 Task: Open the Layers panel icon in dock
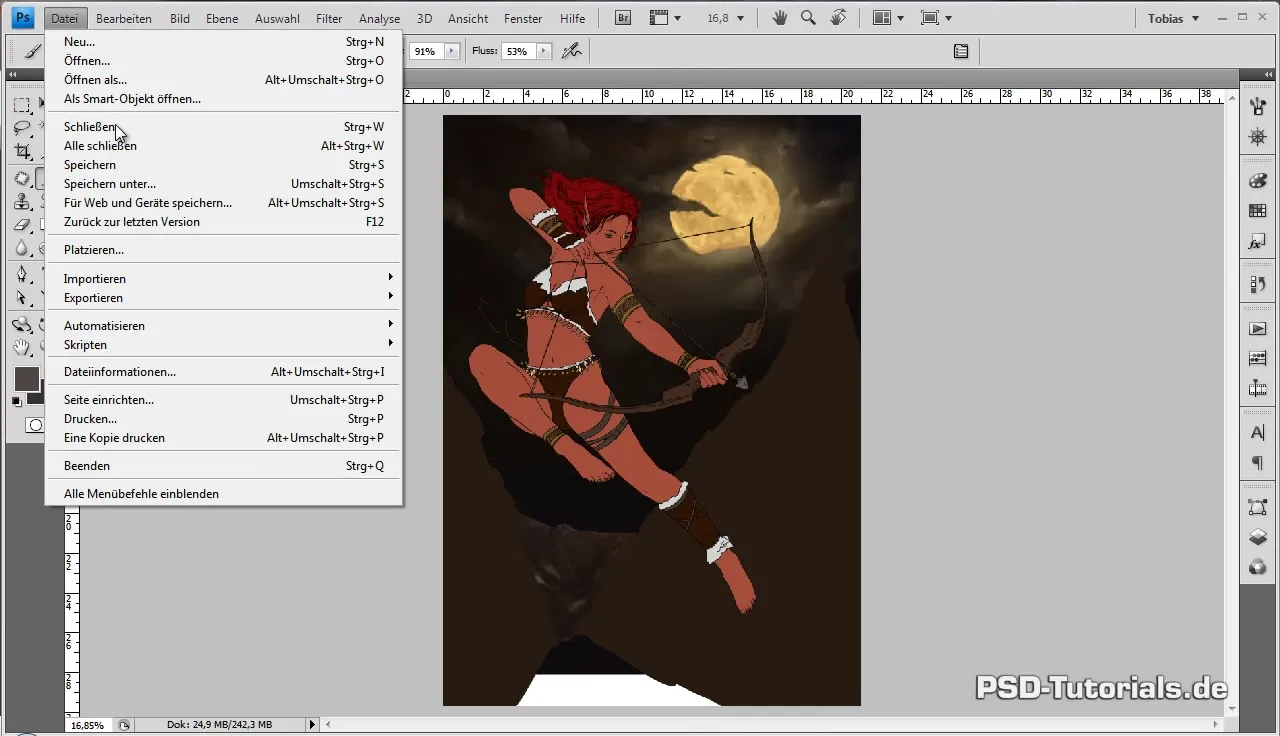[1258, 538]
